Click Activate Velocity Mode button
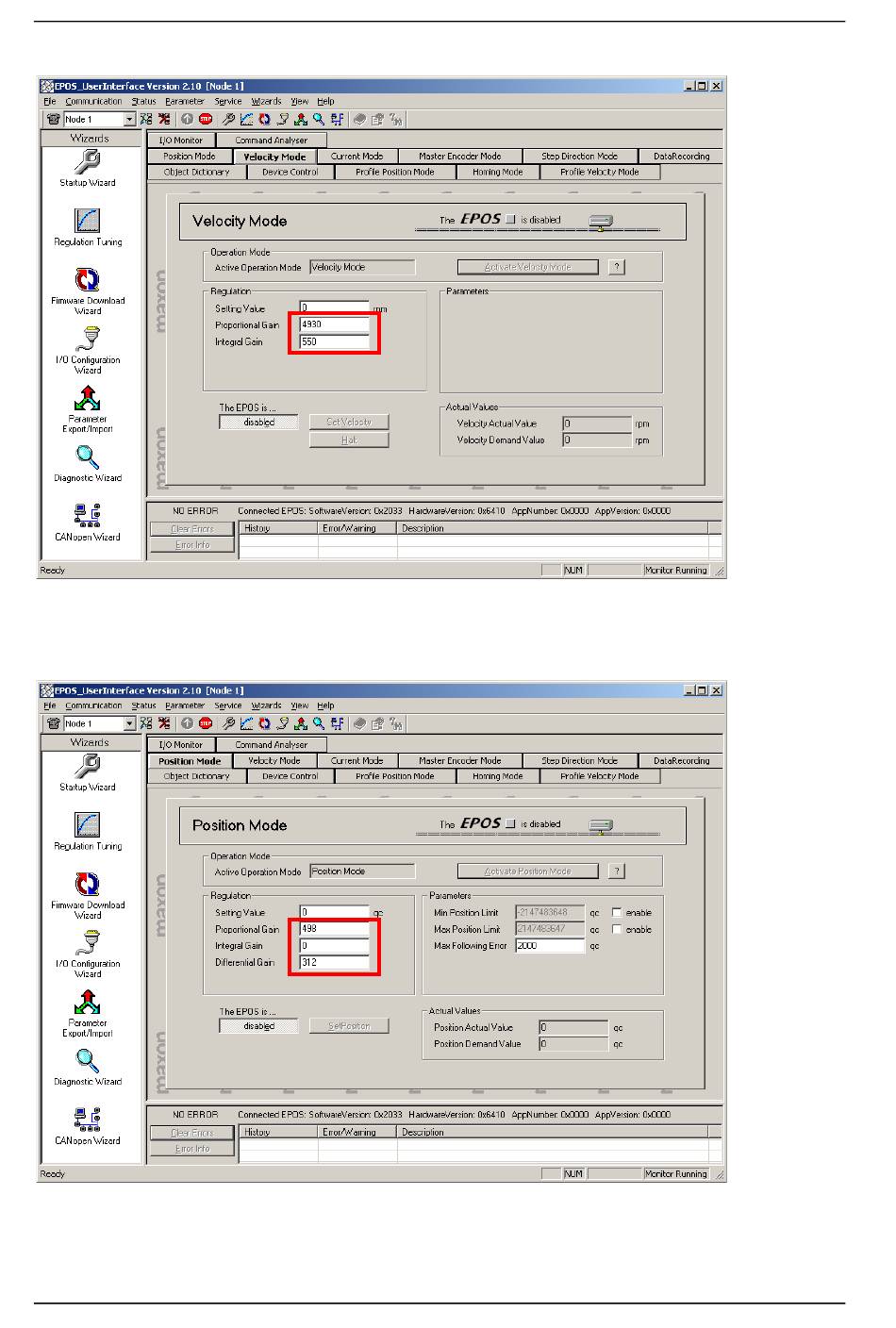The width and height of the screenshot is (896, 1328). [527, 267]
